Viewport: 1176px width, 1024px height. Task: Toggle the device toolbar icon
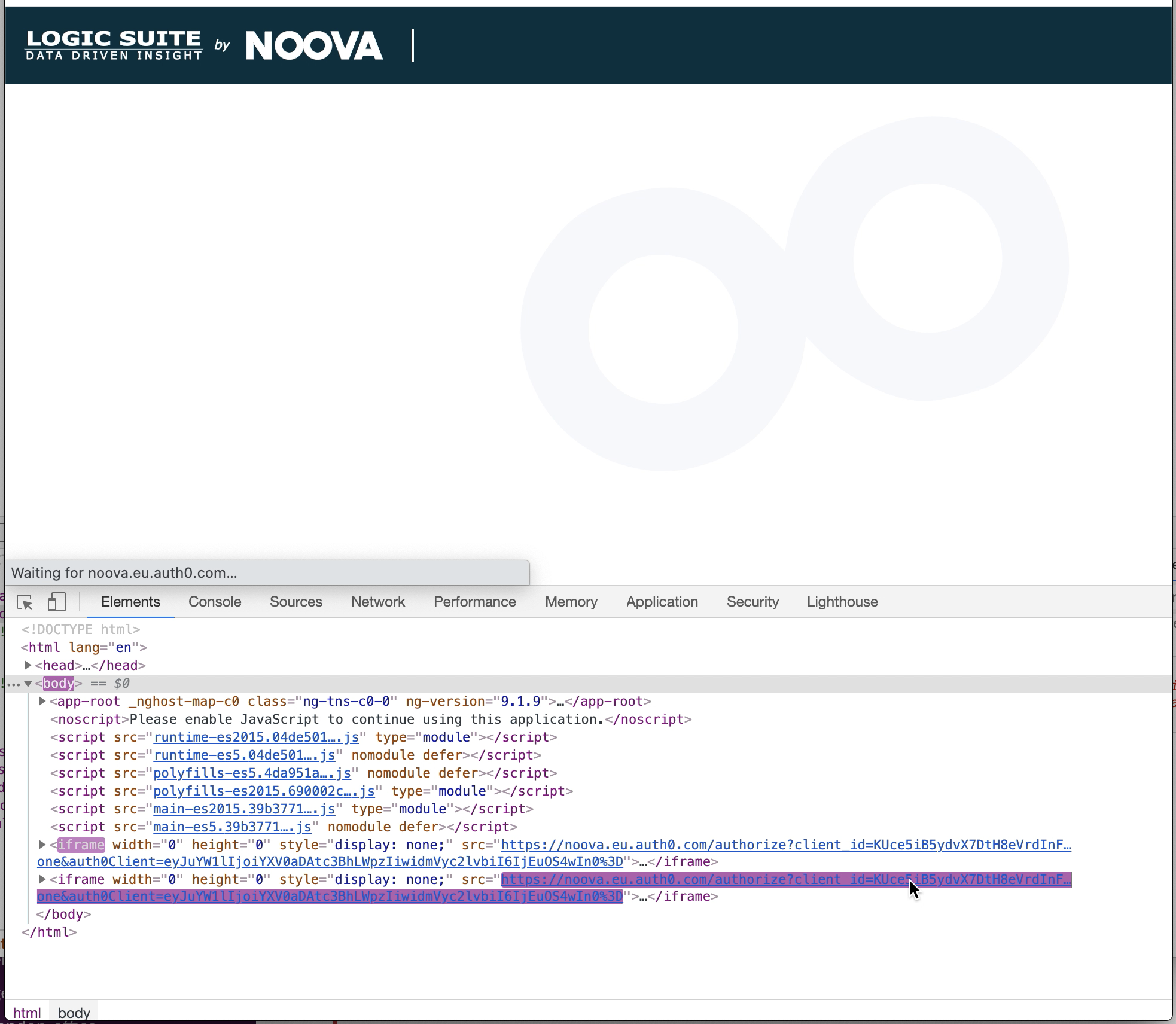(56, 602)
